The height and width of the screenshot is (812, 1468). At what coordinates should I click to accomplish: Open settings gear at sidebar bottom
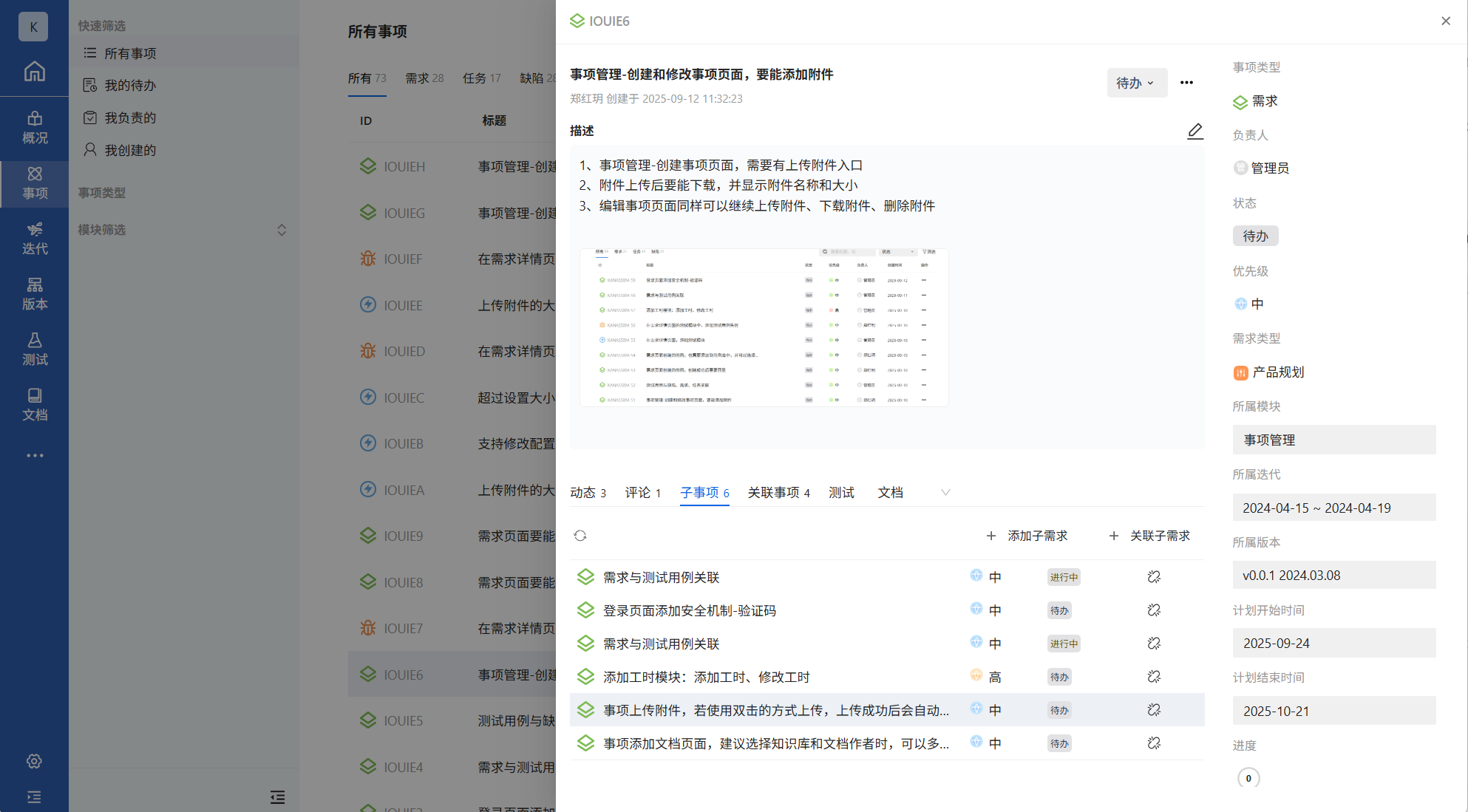point(34,761)
